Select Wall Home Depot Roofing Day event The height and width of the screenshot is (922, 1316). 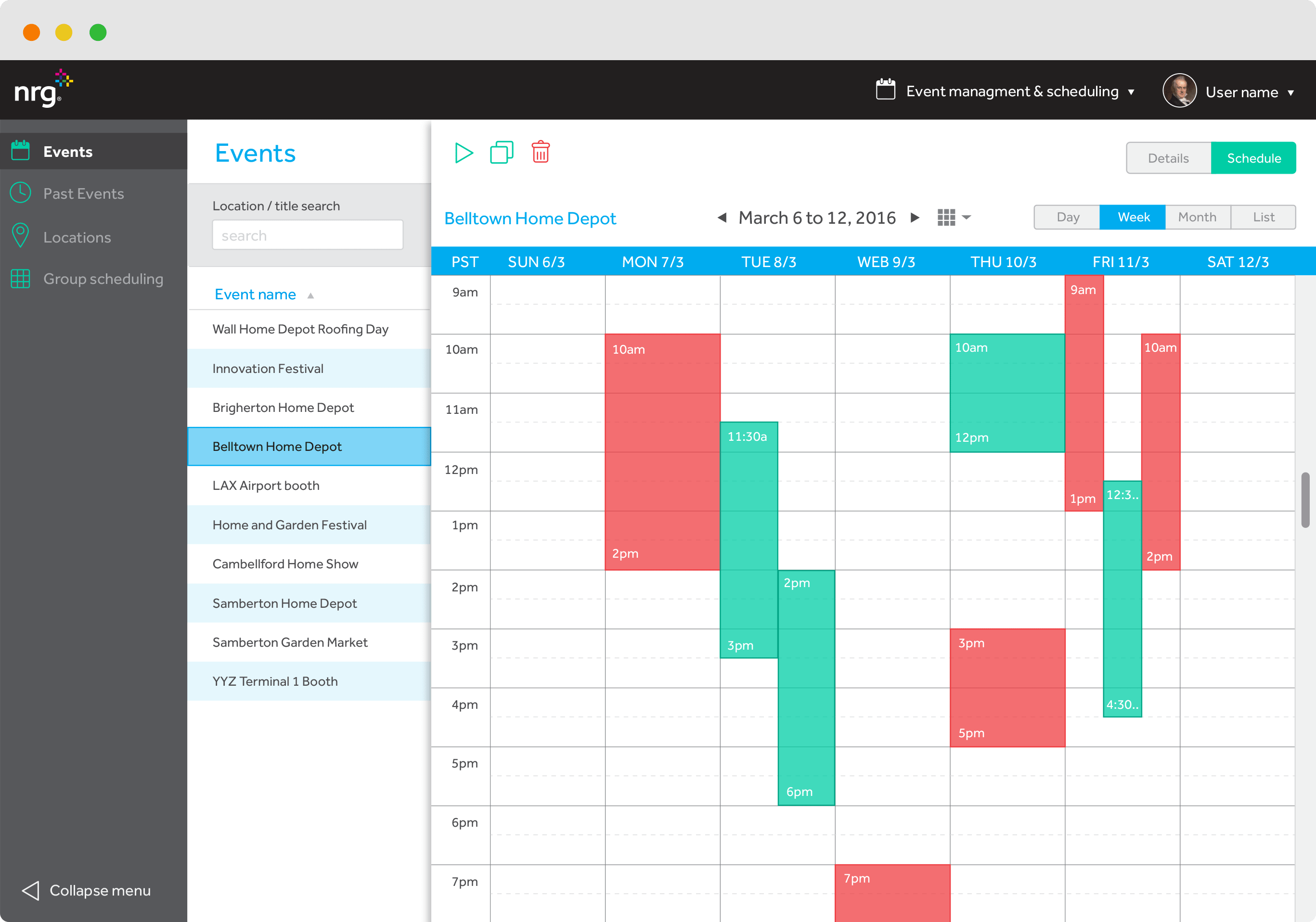pos(310,330)
